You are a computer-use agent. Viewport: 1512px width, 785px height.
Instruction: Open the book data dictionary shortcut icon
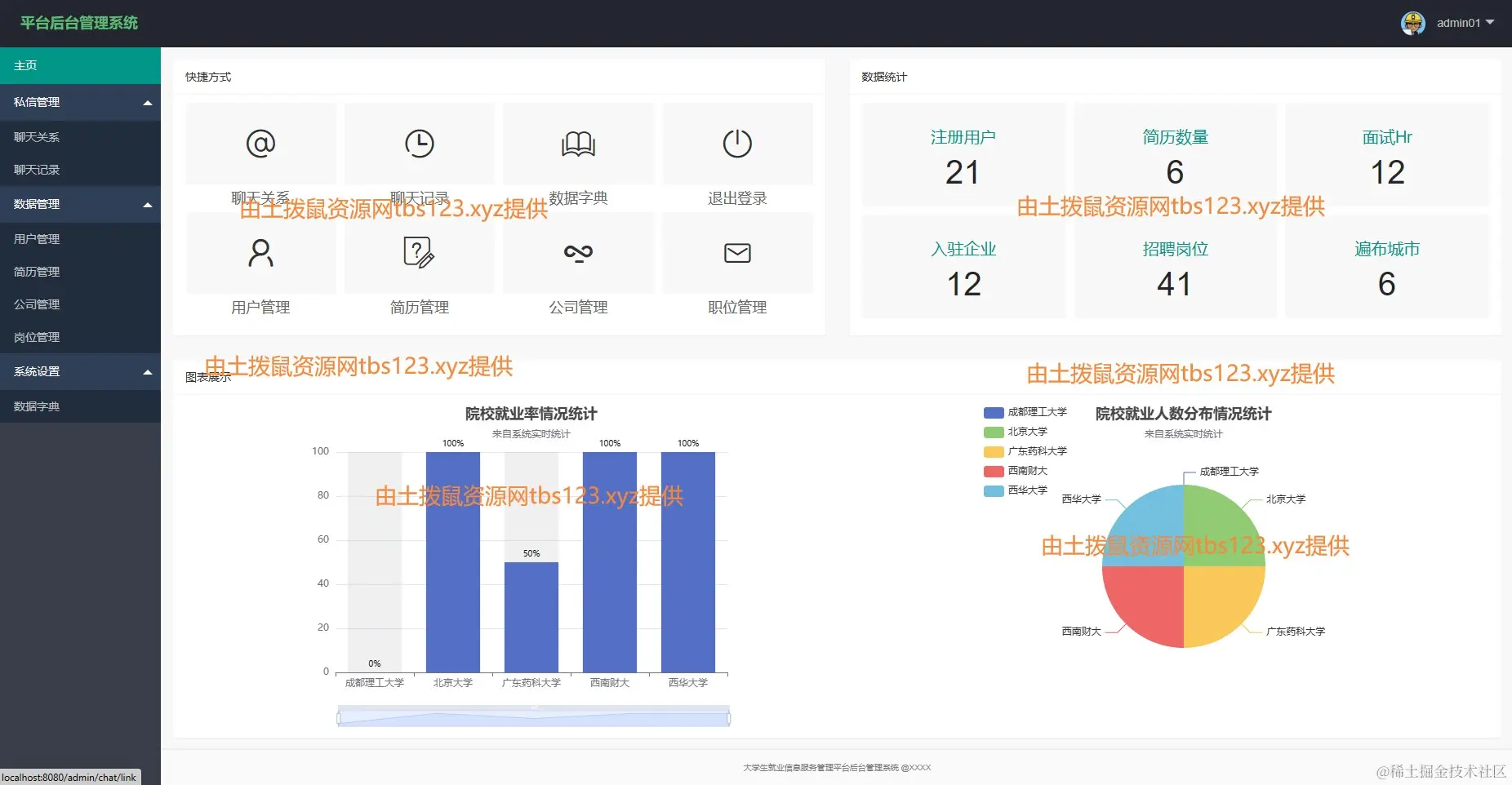578,144
